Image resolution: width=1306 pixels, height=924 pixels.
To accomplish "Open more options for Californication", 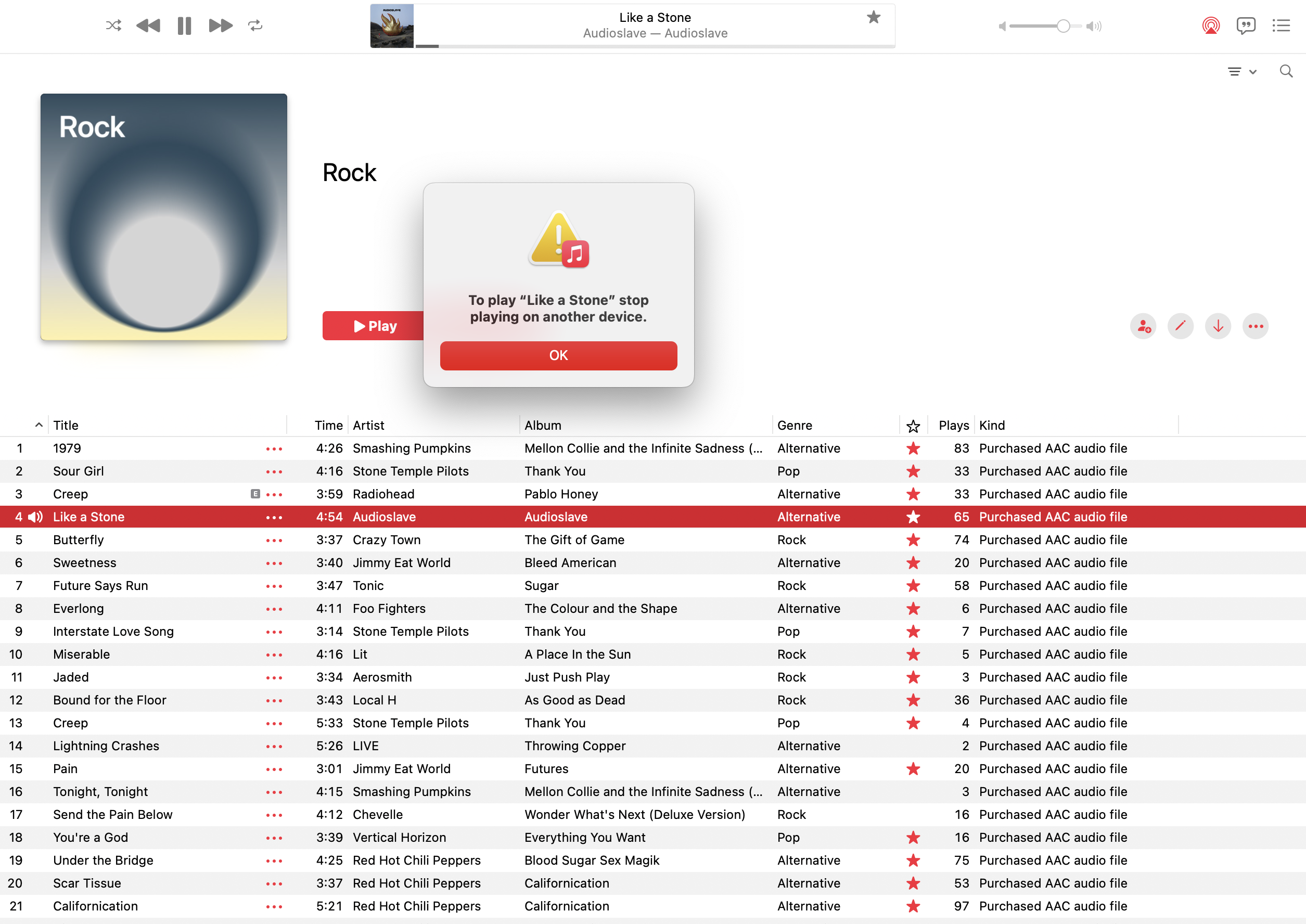I will click(274, 906).
